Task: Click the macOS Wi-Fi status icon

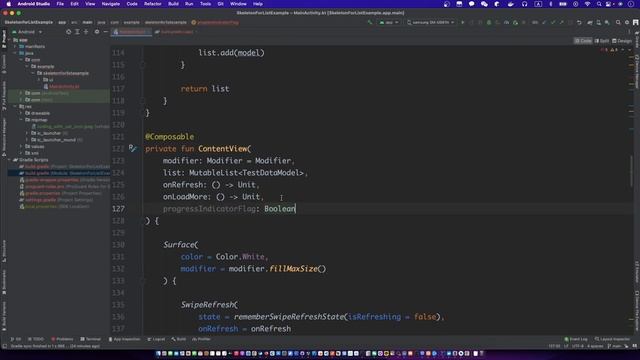Action: click(587, 4)
